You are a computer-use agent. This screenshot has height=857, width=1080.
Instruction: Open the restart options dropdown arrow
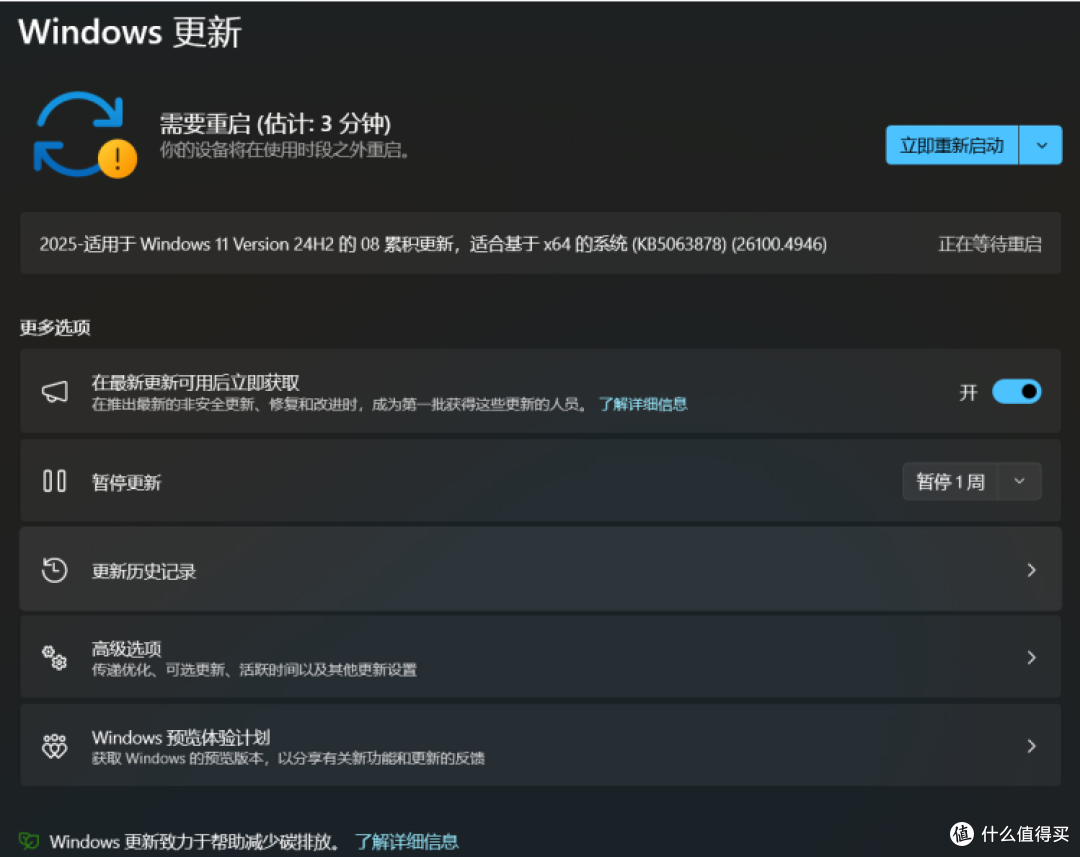point(1040,144)
